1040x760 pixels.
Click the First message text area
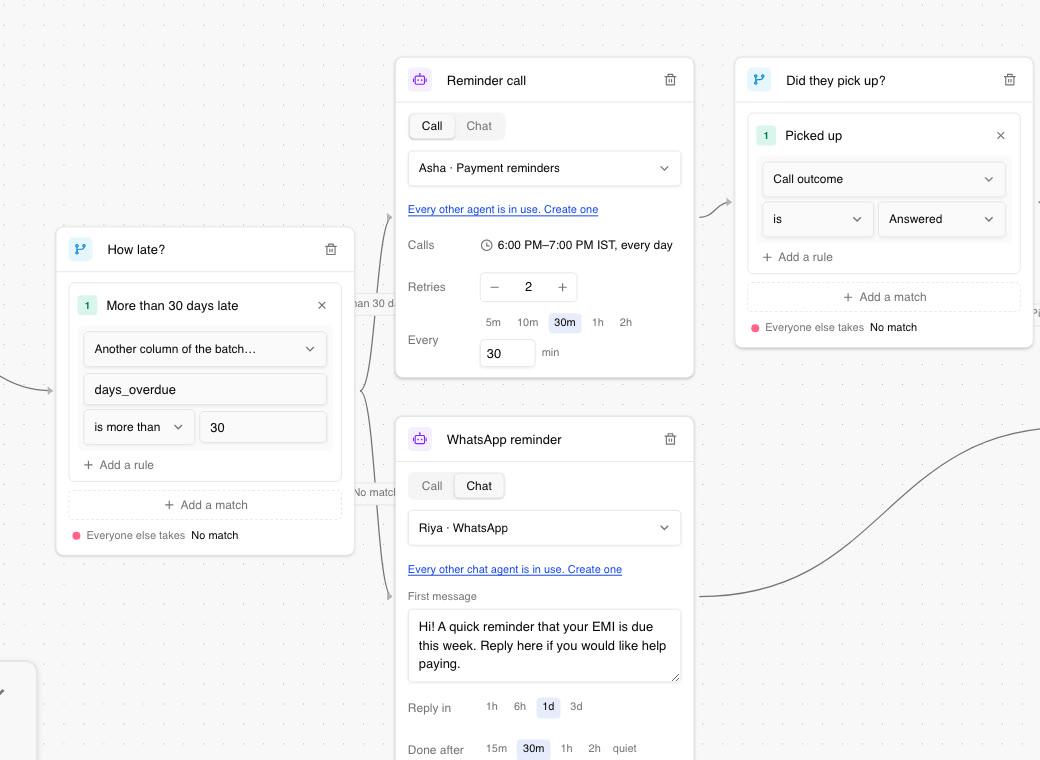(544, 645)
